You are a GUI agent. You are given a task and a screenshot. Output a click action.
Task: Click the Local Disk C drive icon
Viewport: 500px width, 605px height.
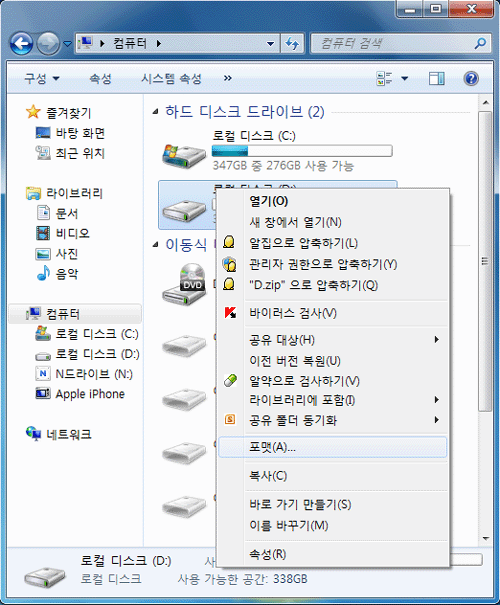click(x=184, y=155)
